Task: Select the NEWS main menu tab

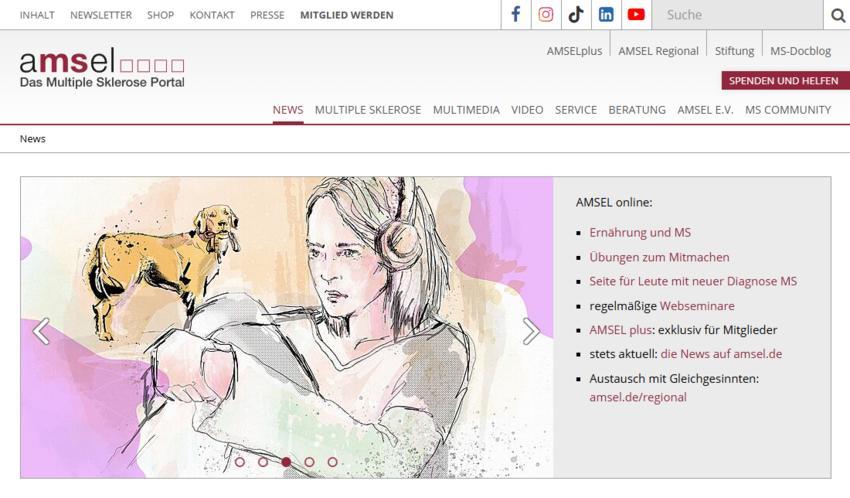Action: 288,110
